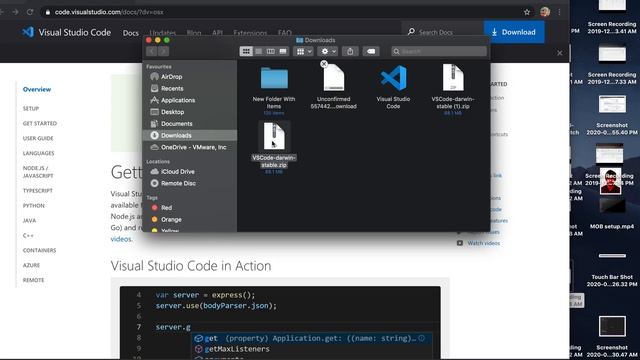The image size is (640, 360).
Task: Open JAVA docs section
Action: pos(29,220)
